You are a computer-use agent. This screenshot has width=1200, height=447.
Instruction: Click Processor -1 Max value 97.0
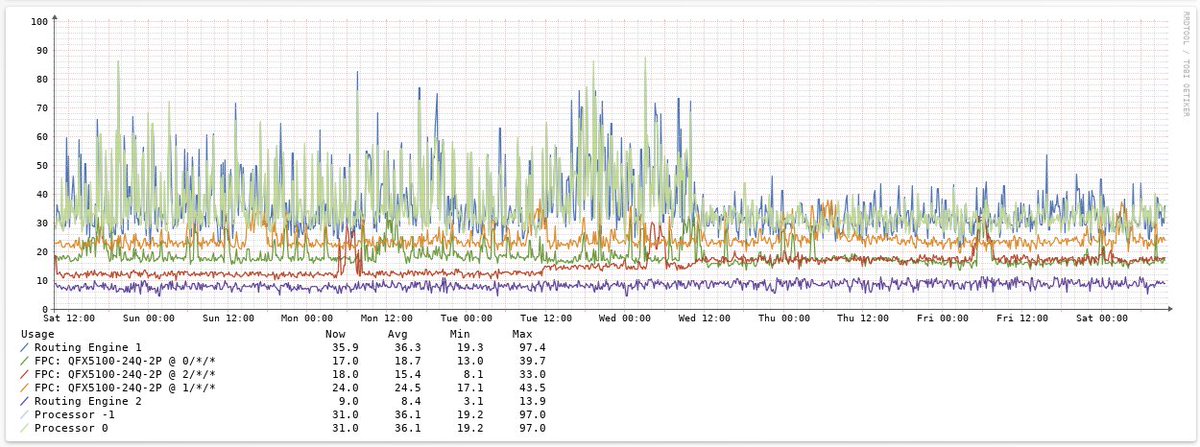[531, 415]
